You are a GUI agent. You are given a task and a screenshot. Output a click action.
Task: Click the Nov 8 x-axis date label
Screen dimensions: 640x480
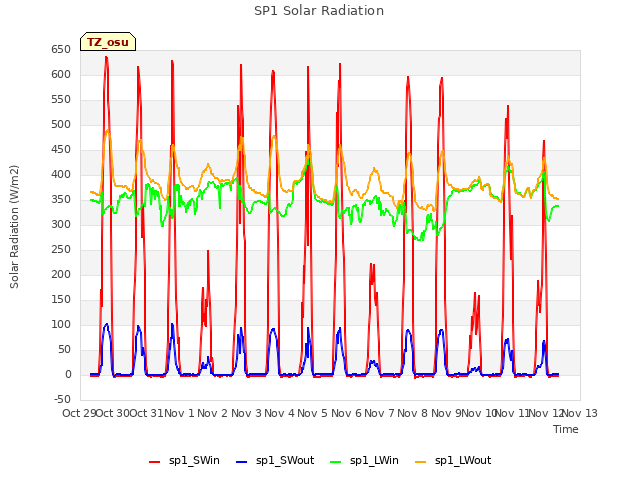point(412,413)
